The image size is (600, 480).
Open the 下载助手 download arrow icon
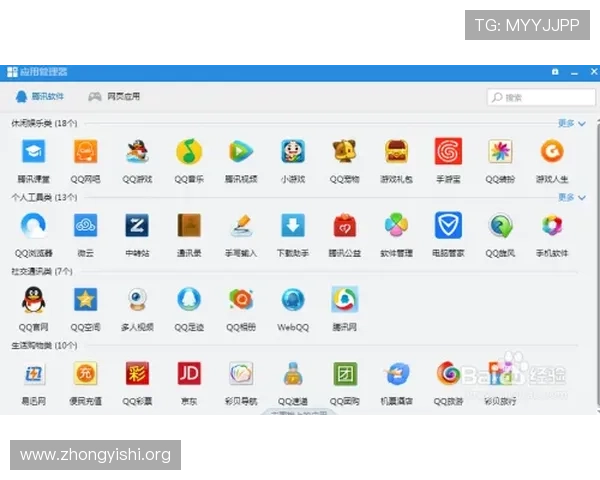pos(293,225)
